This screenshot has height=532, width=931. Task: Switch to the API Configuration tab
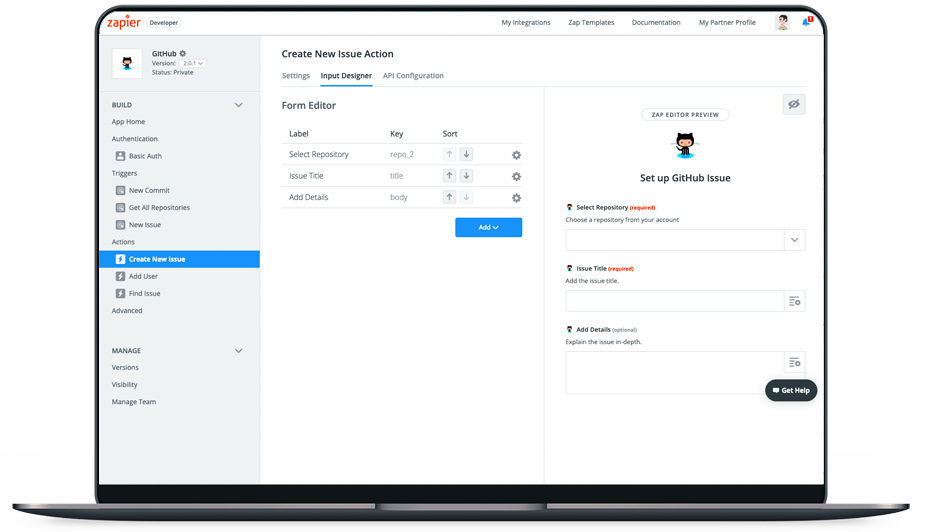413,76
